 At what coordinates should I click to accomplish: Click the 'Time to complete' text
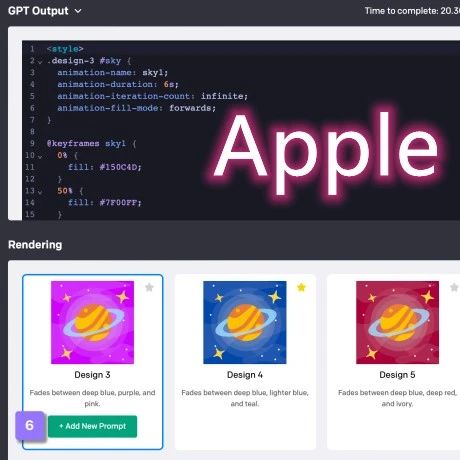point(412,11)
